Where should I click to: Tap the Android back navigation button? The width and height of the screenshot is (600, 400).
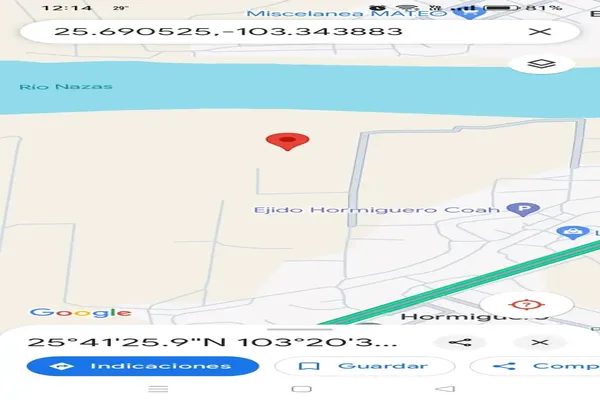[x=445, y=389]
